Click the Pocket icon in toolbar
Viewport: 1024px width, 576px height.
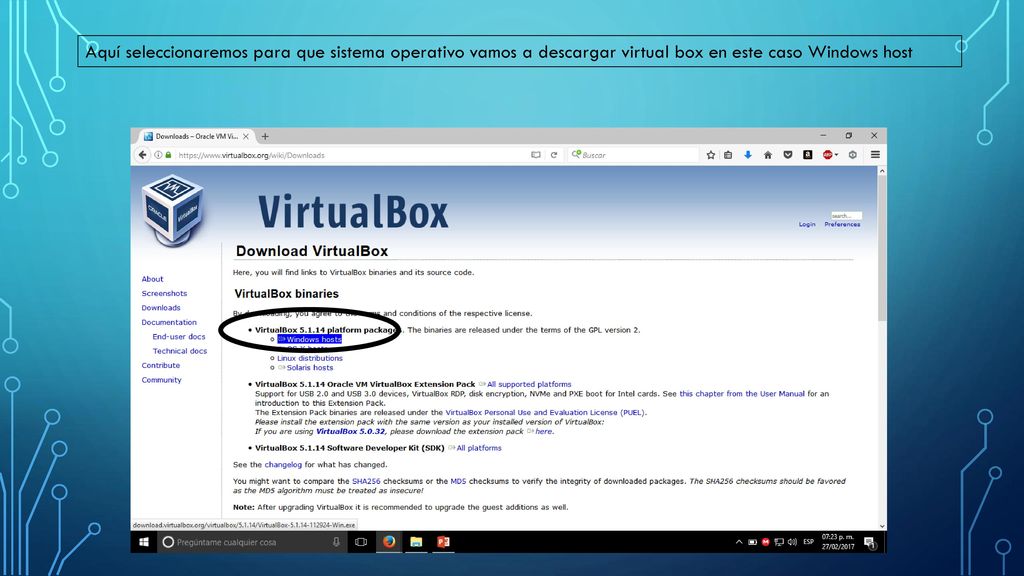pyautogui.click(x=788, y=155)
